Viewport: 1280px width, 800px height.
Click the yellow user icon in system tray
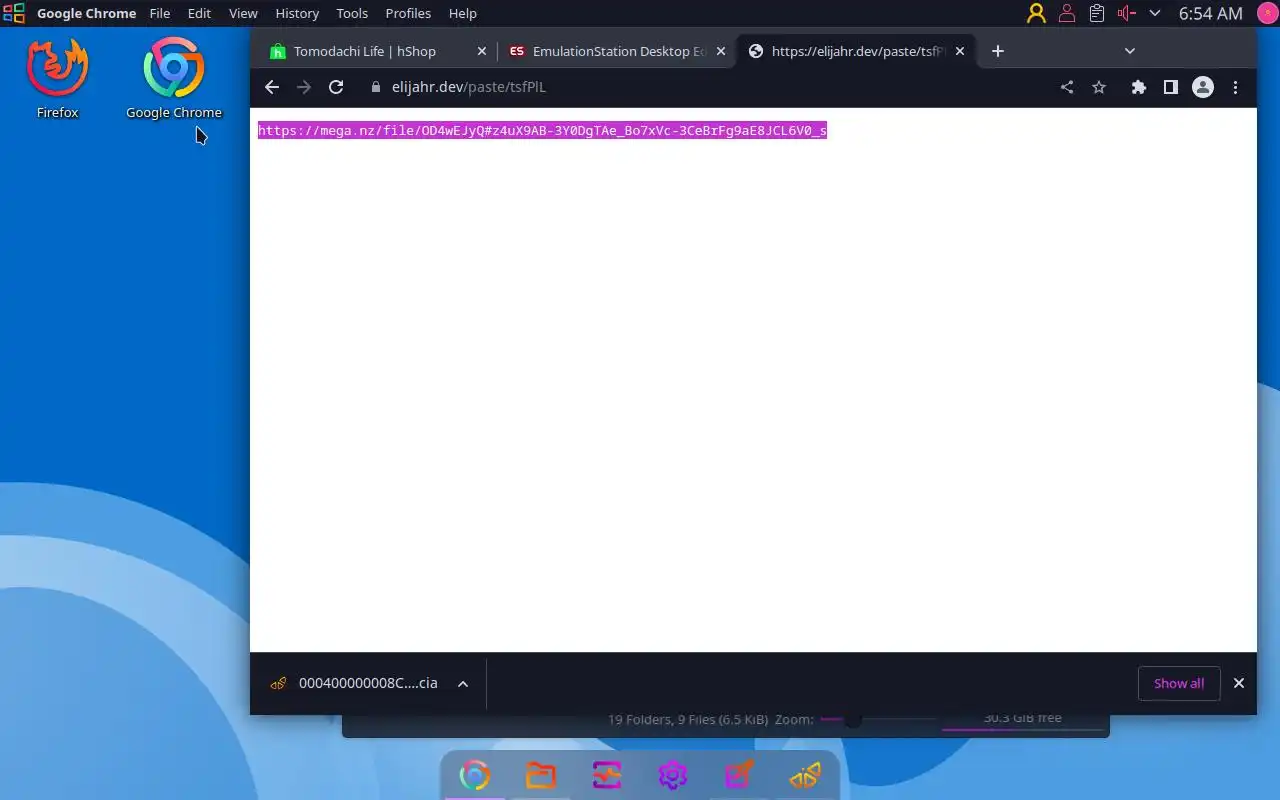1036,13
